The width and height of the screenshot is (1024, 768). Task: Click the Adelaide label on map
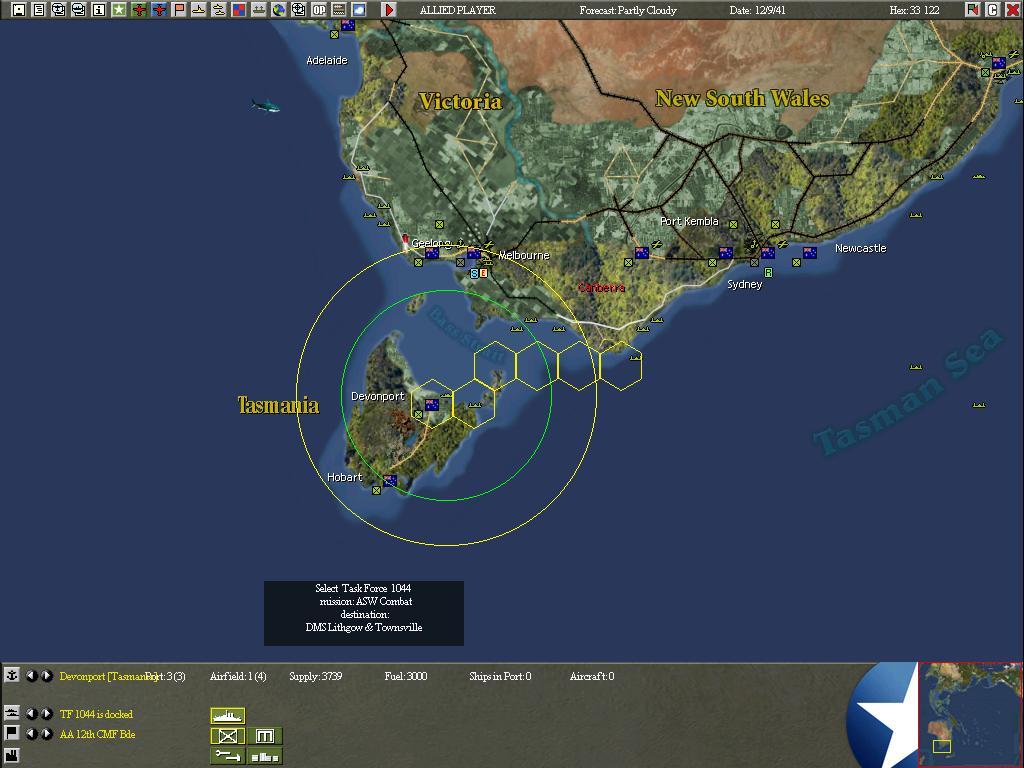pos(327,60)
